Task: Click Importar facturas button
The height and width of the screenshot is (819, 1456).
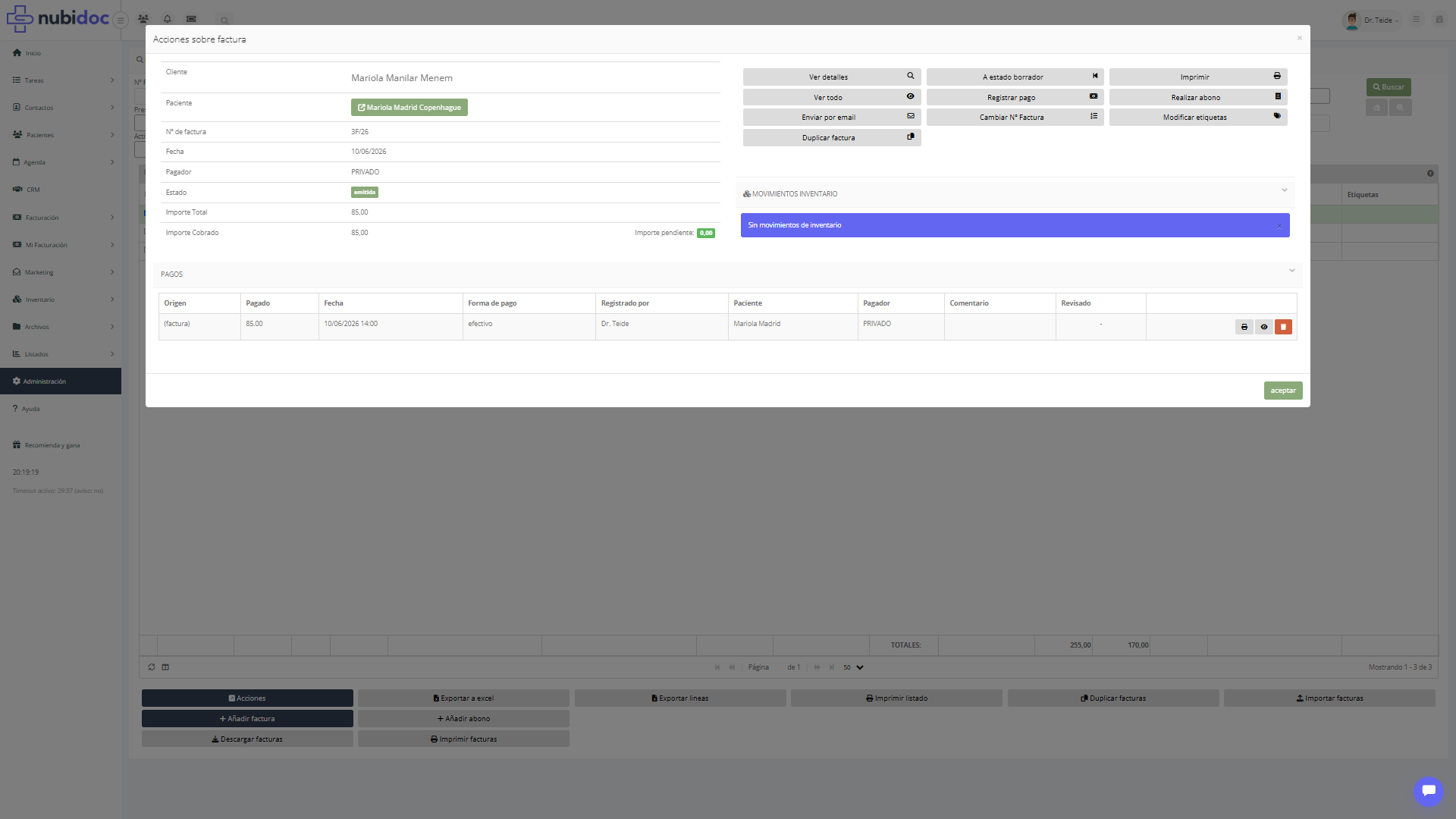Action: 1329,698
